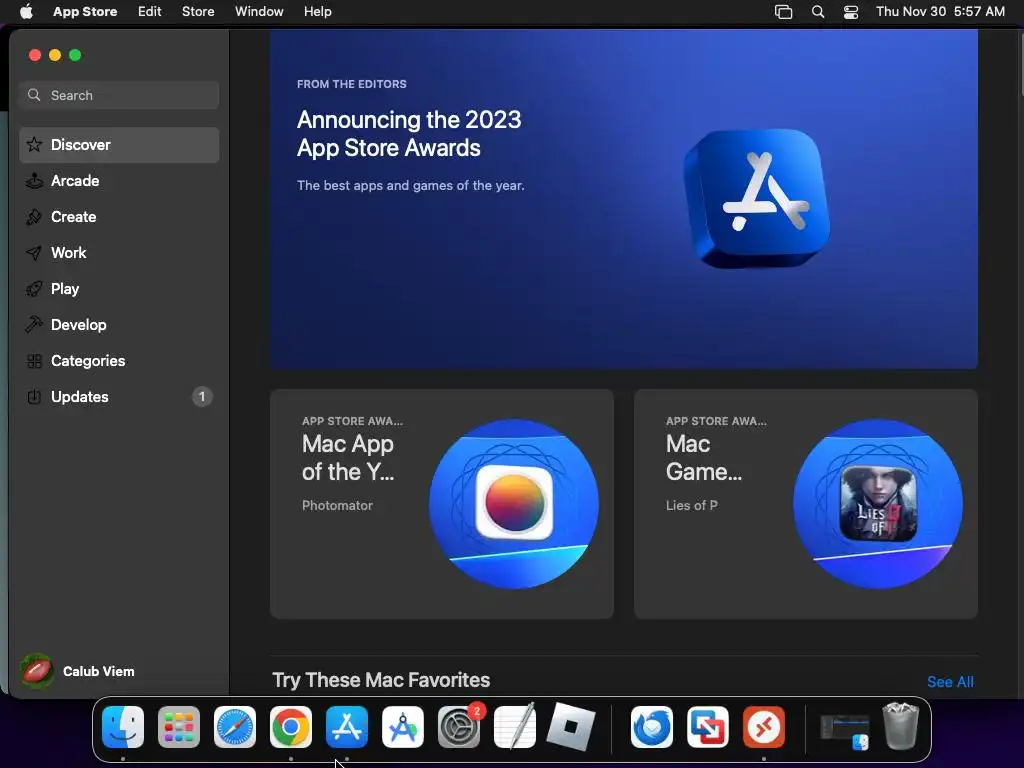Click the Stage Manager menu bar icon
This screenshot has width=1024, height=768.
(x=783, y=12)
